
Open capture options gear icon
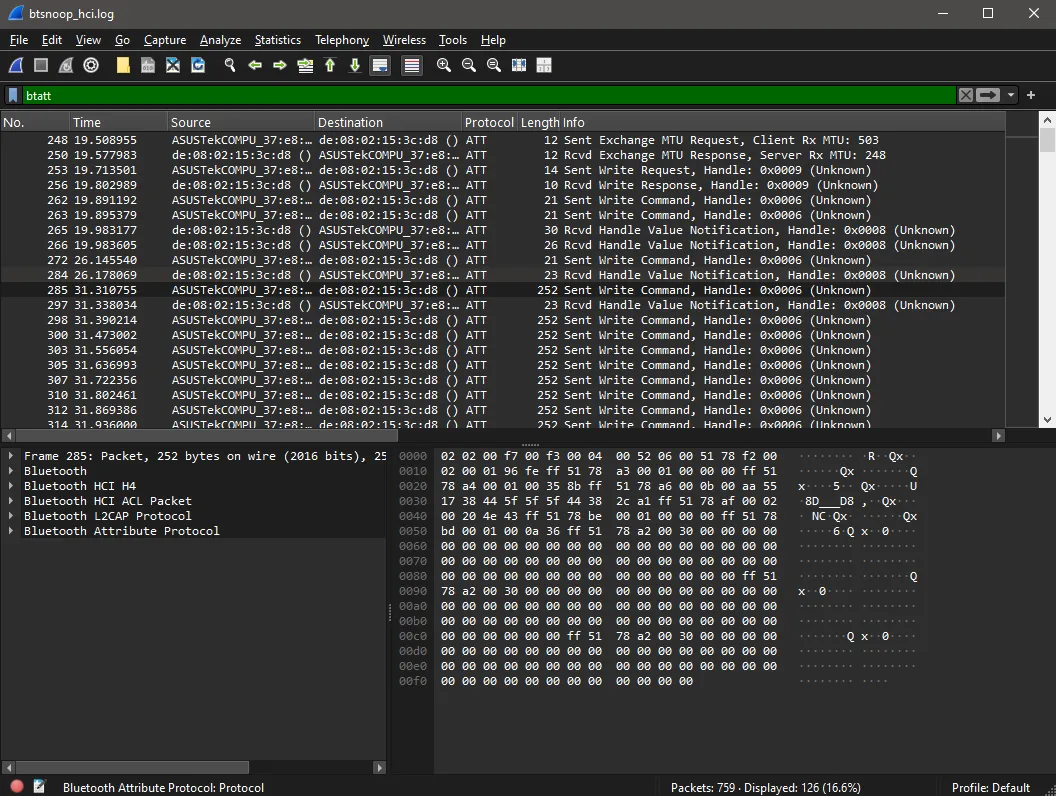click(x=91, y=65)
